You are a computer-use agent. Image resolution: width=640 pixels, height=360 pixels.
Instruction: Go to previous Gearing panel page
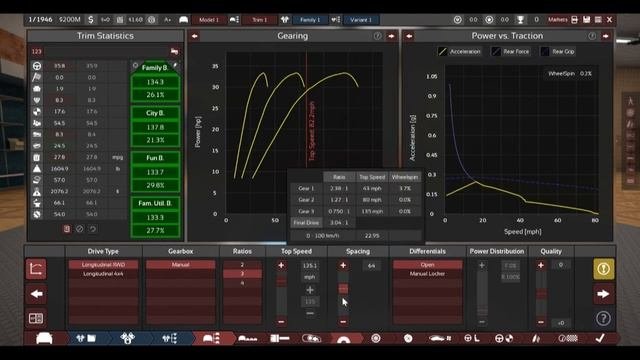point(195,36)
